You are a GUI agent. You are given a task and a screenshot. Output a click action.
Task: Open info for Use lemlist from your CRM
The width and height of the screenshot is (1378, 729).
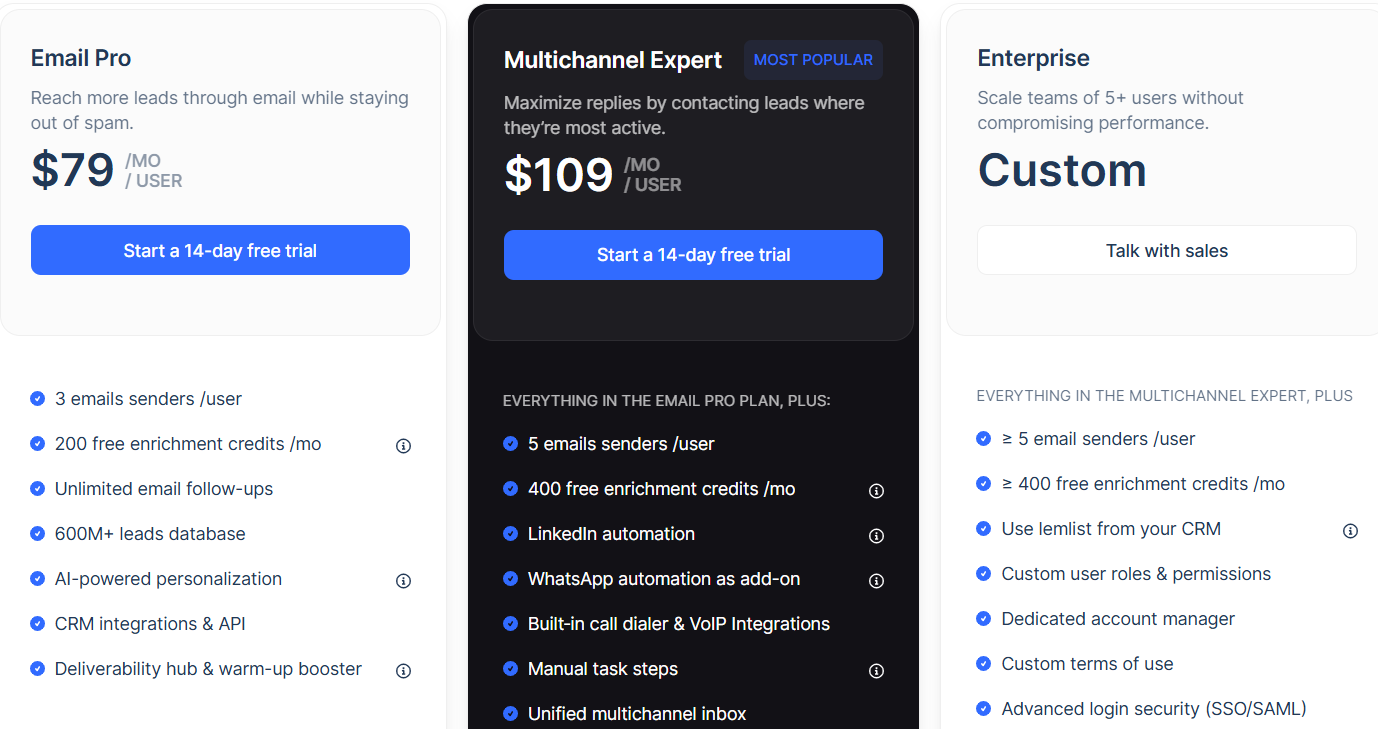click(1350, 530)
